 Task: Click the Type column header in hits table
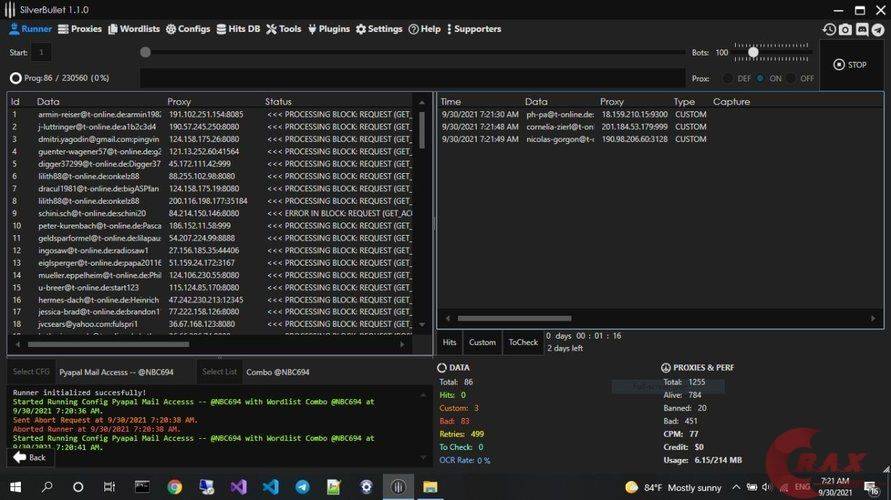(684, 102)
